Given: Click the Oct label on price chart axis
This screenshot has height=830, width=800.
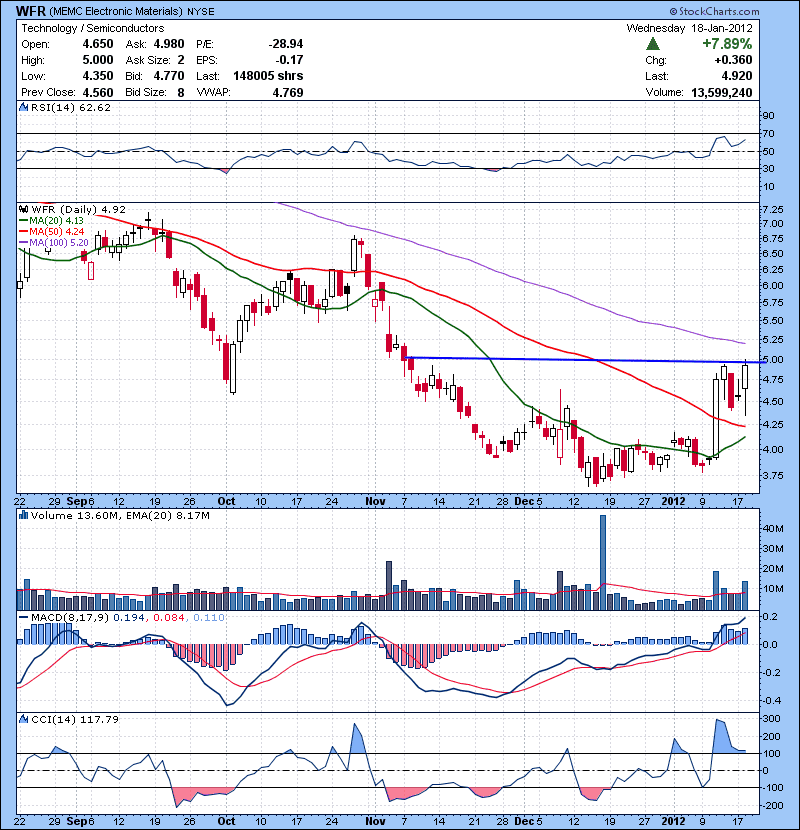Looking at the screenshot, I should [x=227, y=501].
